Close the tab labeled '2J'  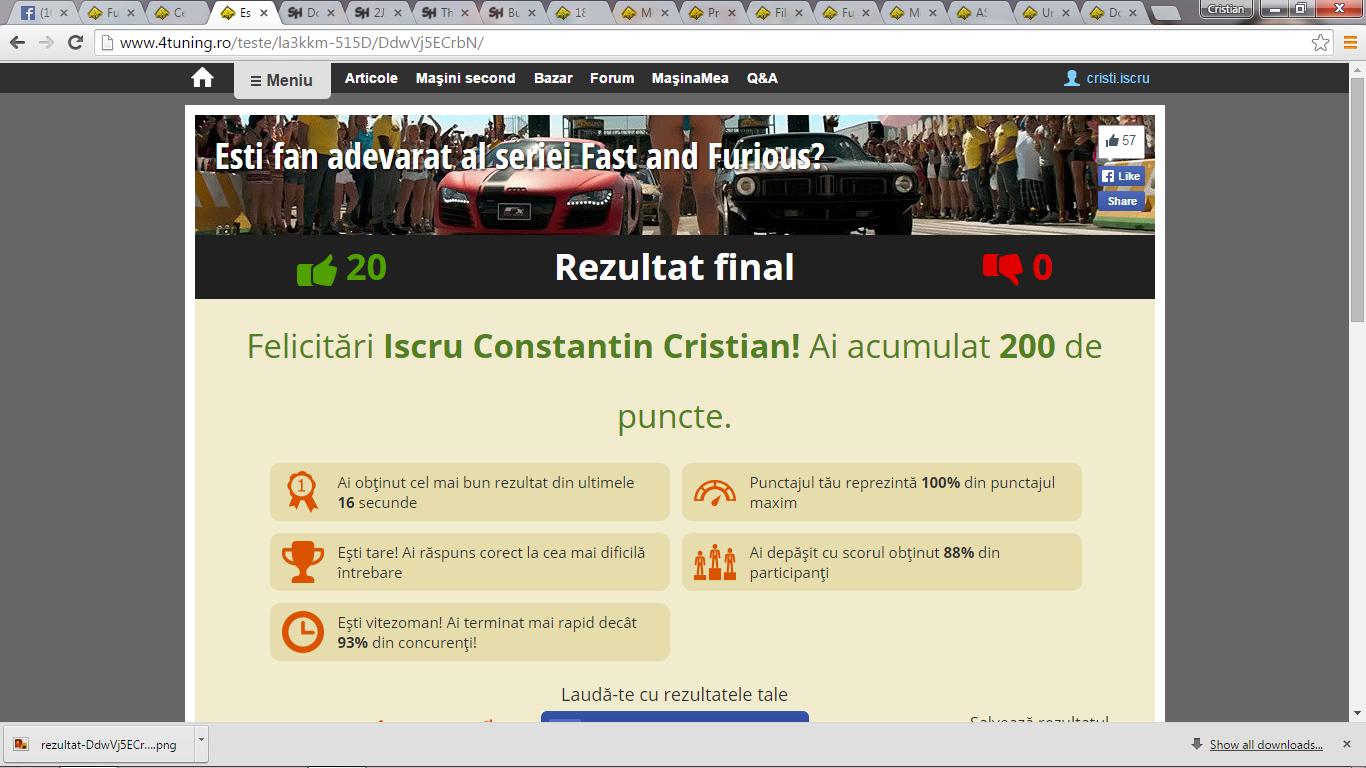[x=396, y=13]
